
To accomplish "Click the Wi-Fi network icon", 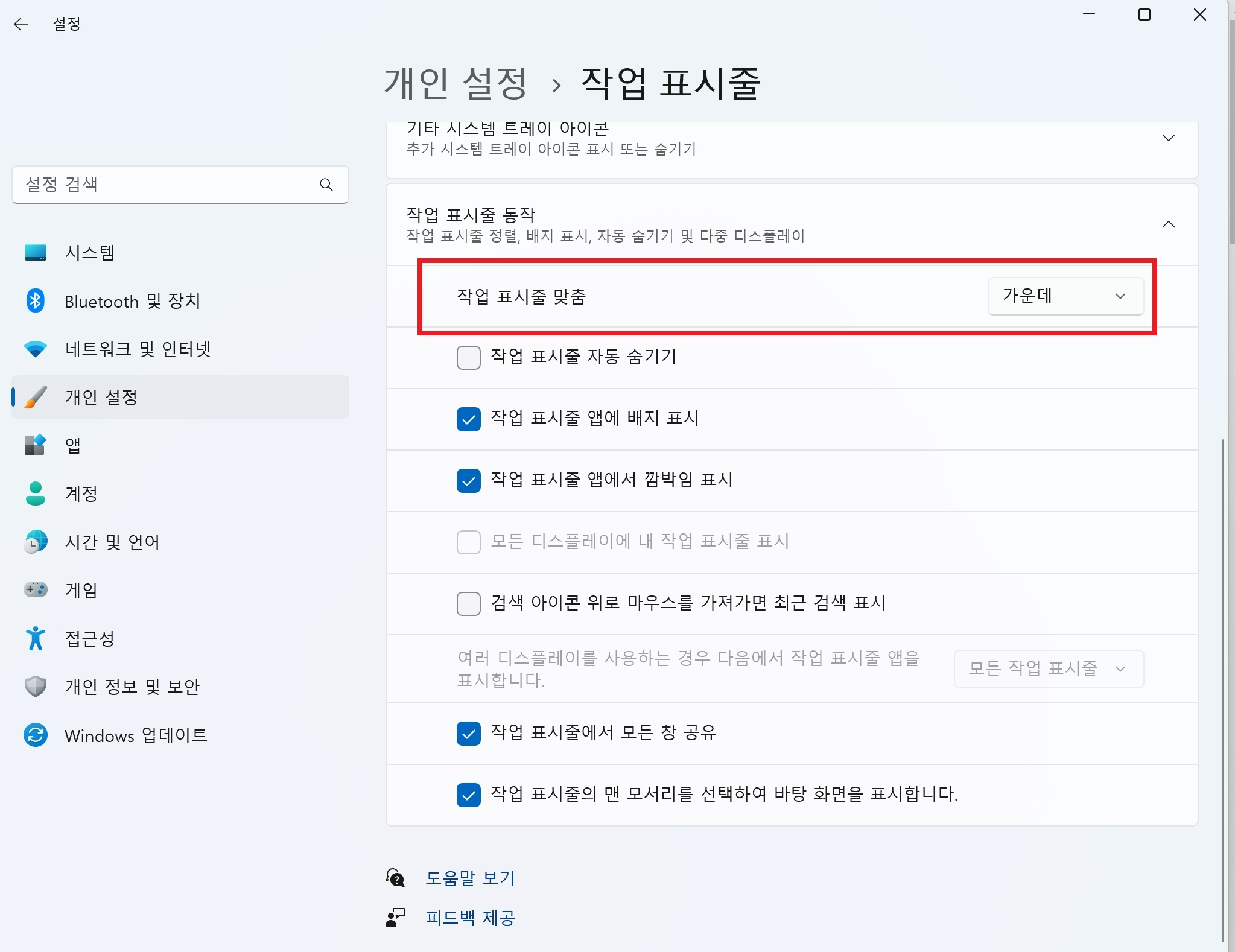I will [36, 349].
